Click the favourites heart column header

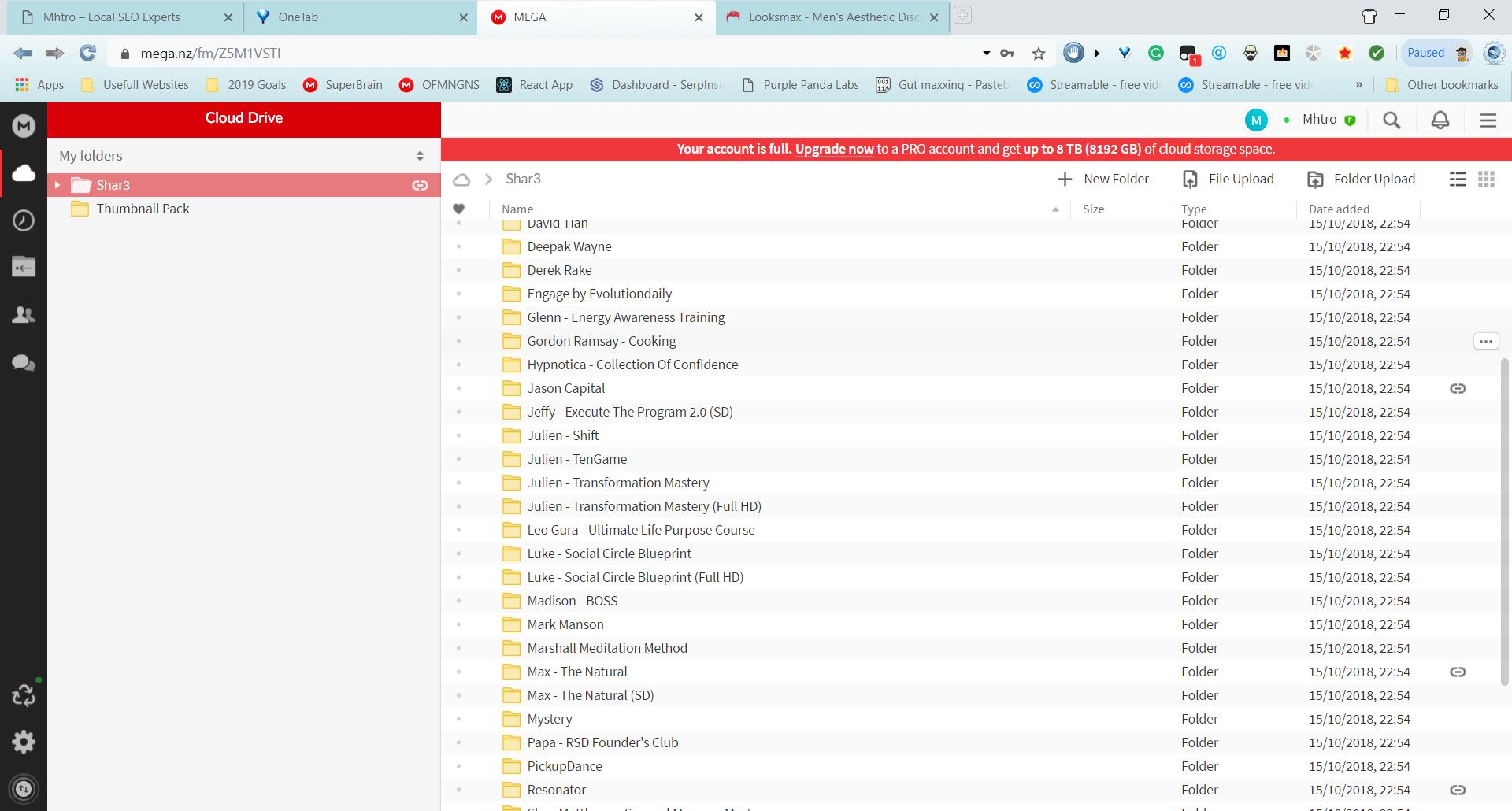[x=459, y=209]
